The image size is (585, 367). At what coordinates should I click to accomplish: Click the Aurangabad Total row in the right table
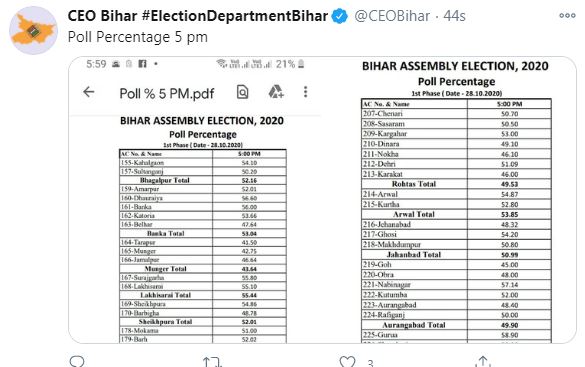(456, 325)
